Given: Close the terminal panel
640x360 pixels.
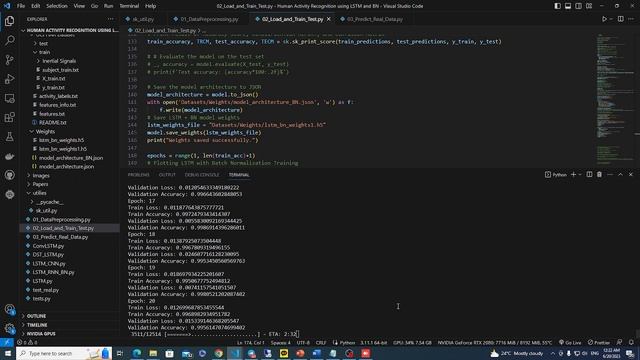Looking at the screenshot, I should click(631, 175).
